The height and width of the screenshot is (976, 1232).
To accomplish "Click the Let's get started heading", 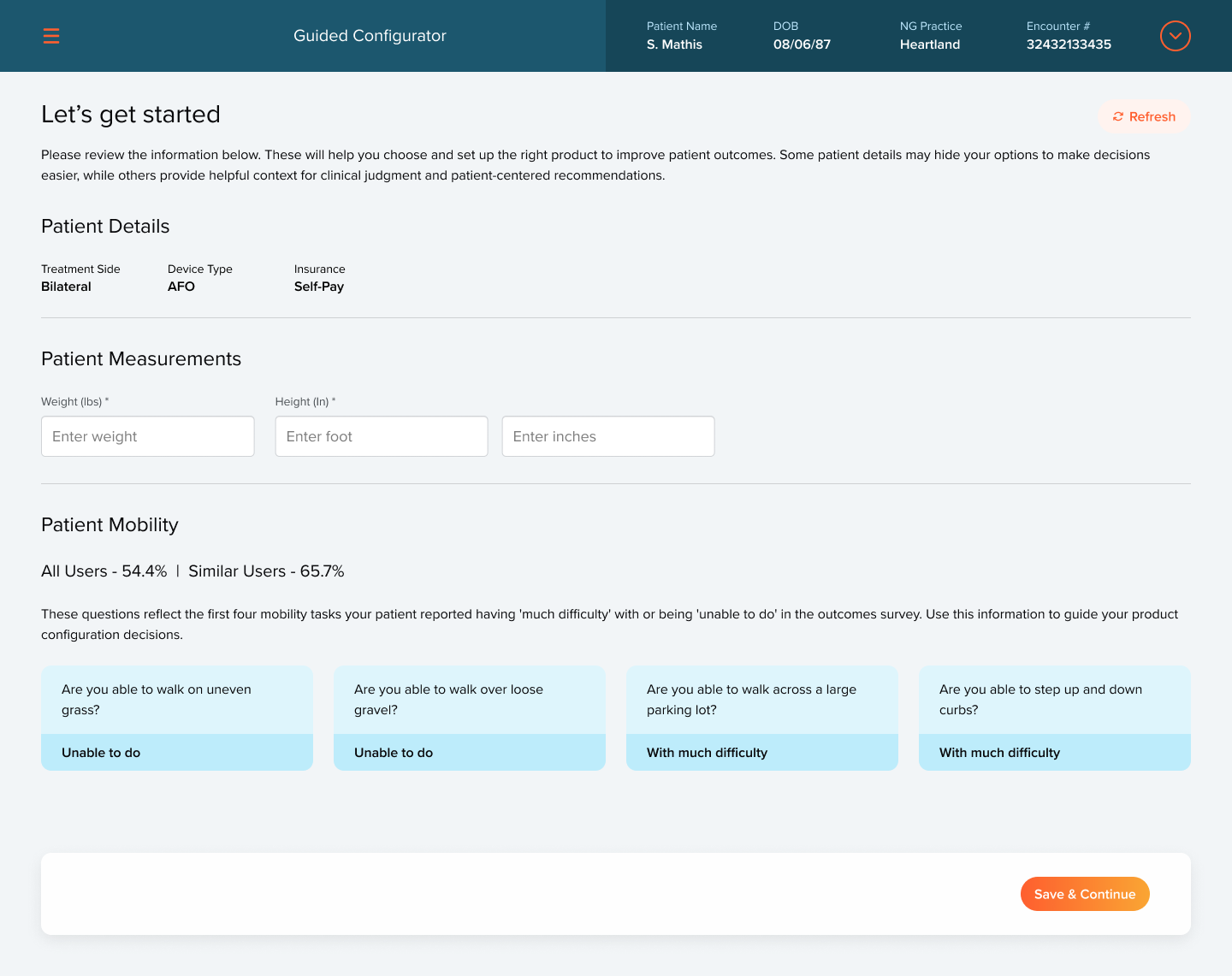I will (131, 115).
